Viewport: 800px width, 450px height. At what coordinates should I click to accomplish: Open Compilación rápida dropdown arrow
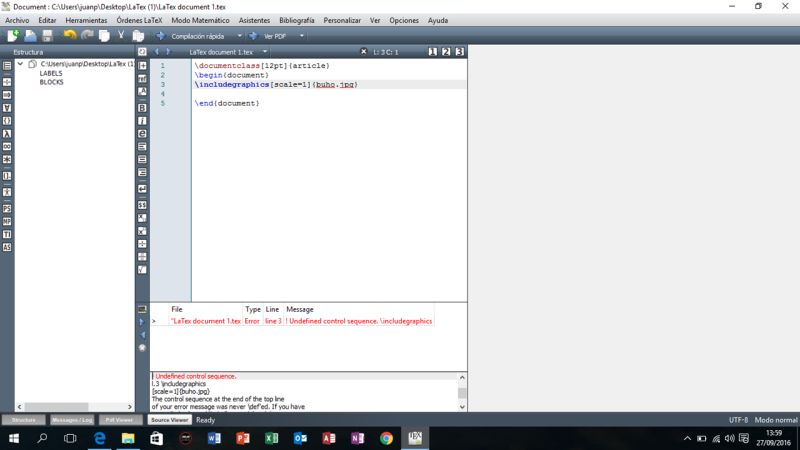(x=239, y=36)
